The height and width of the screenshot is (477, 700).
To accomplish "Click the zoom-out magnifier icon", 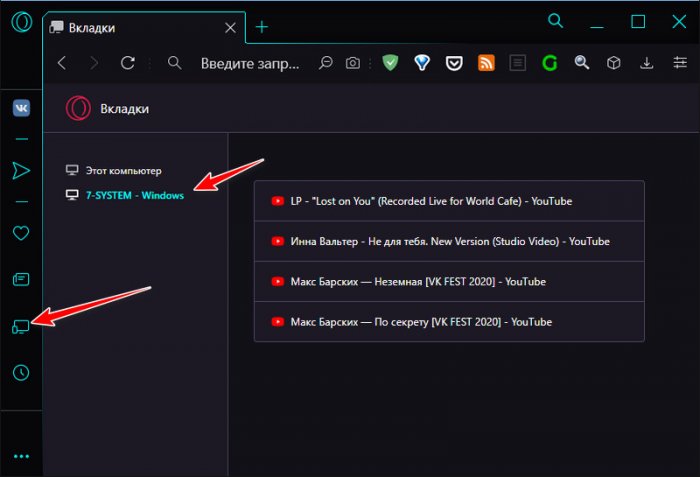I will pos(325,63).
